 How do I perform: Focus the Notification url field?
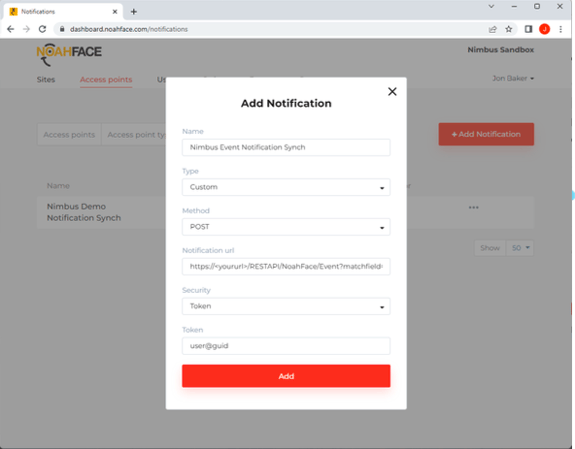286,267
